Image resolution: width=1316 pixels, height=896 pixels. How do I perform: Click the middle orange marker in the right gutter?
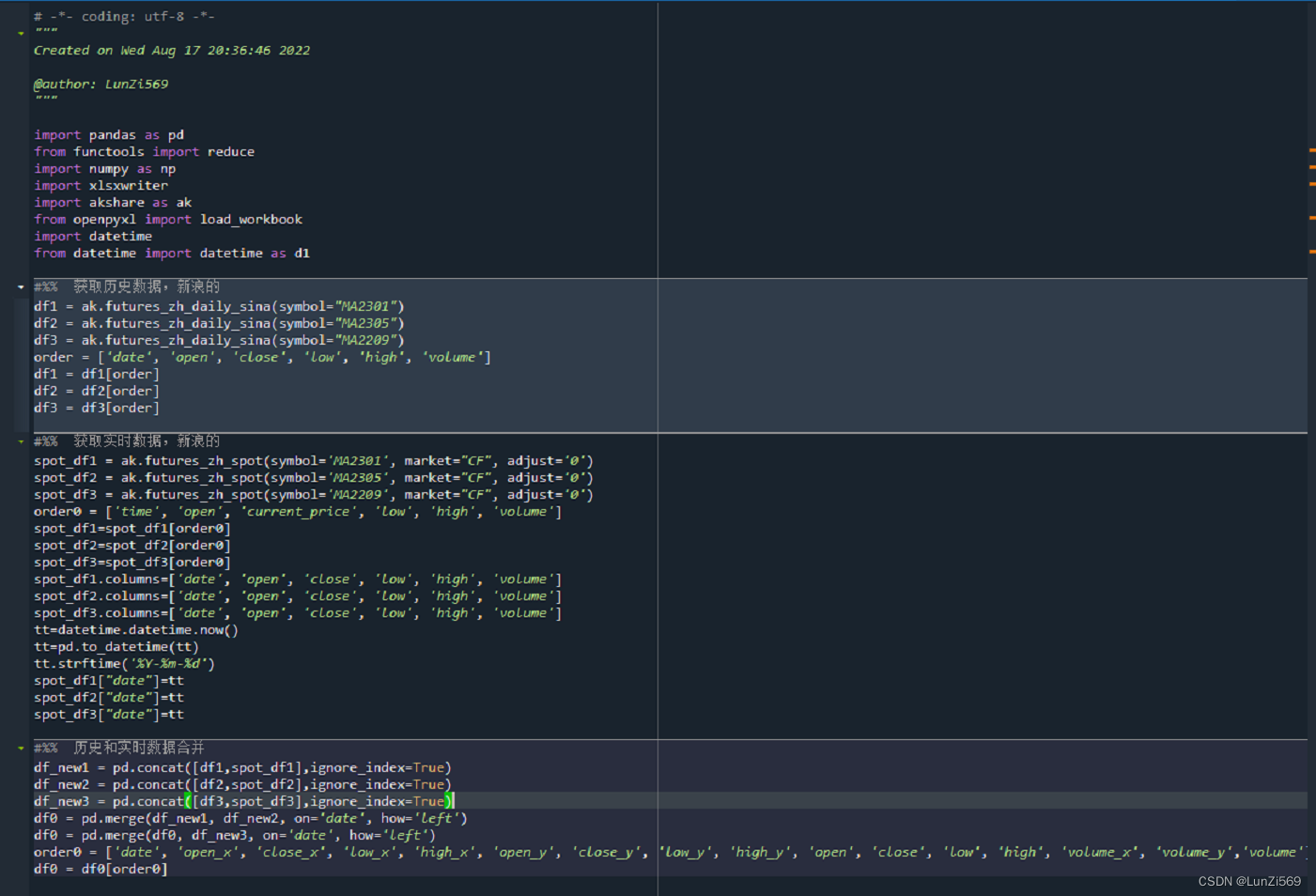(x=1309, y=185)
